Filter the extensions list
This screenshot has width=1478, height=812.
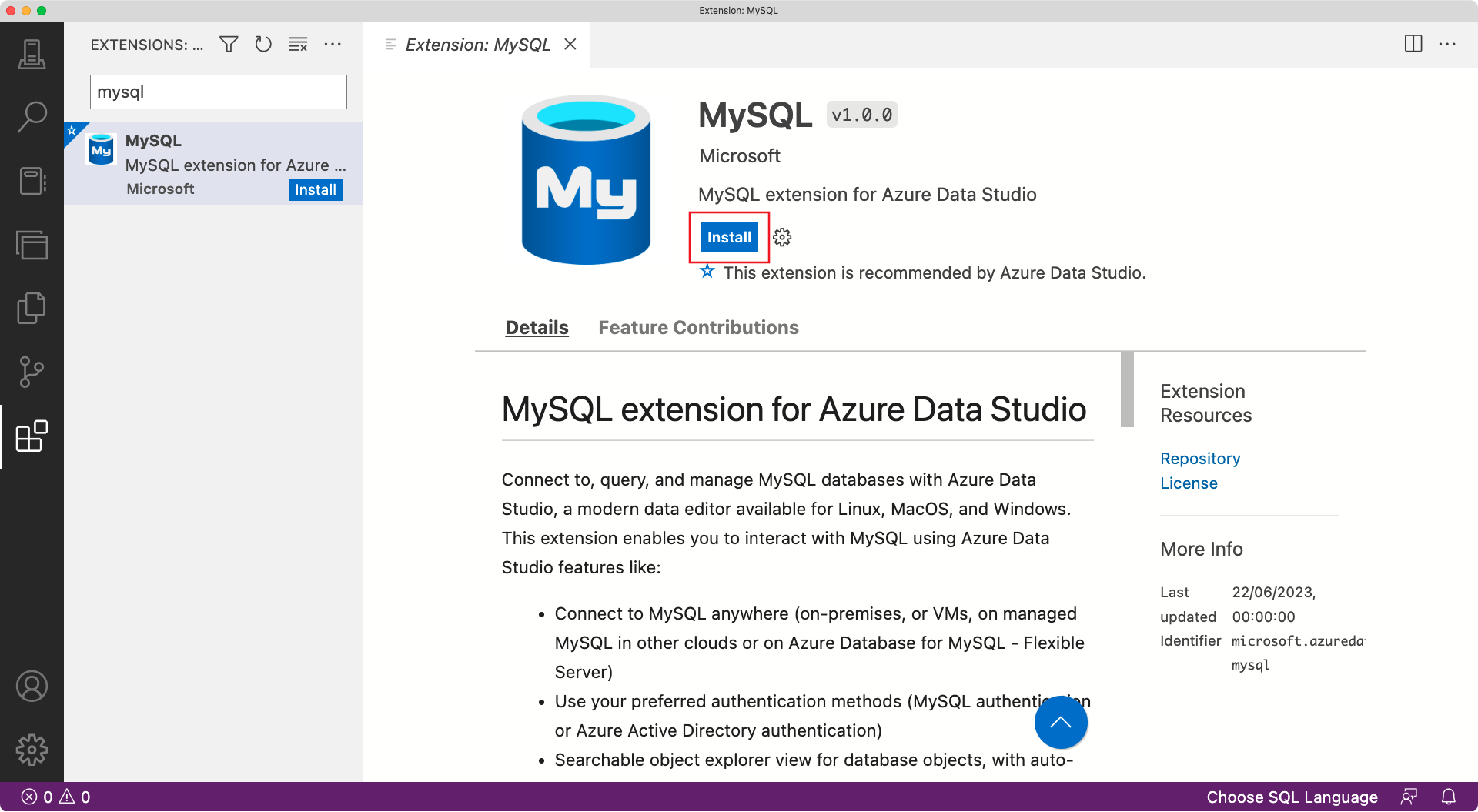click(x=228, y=44)
